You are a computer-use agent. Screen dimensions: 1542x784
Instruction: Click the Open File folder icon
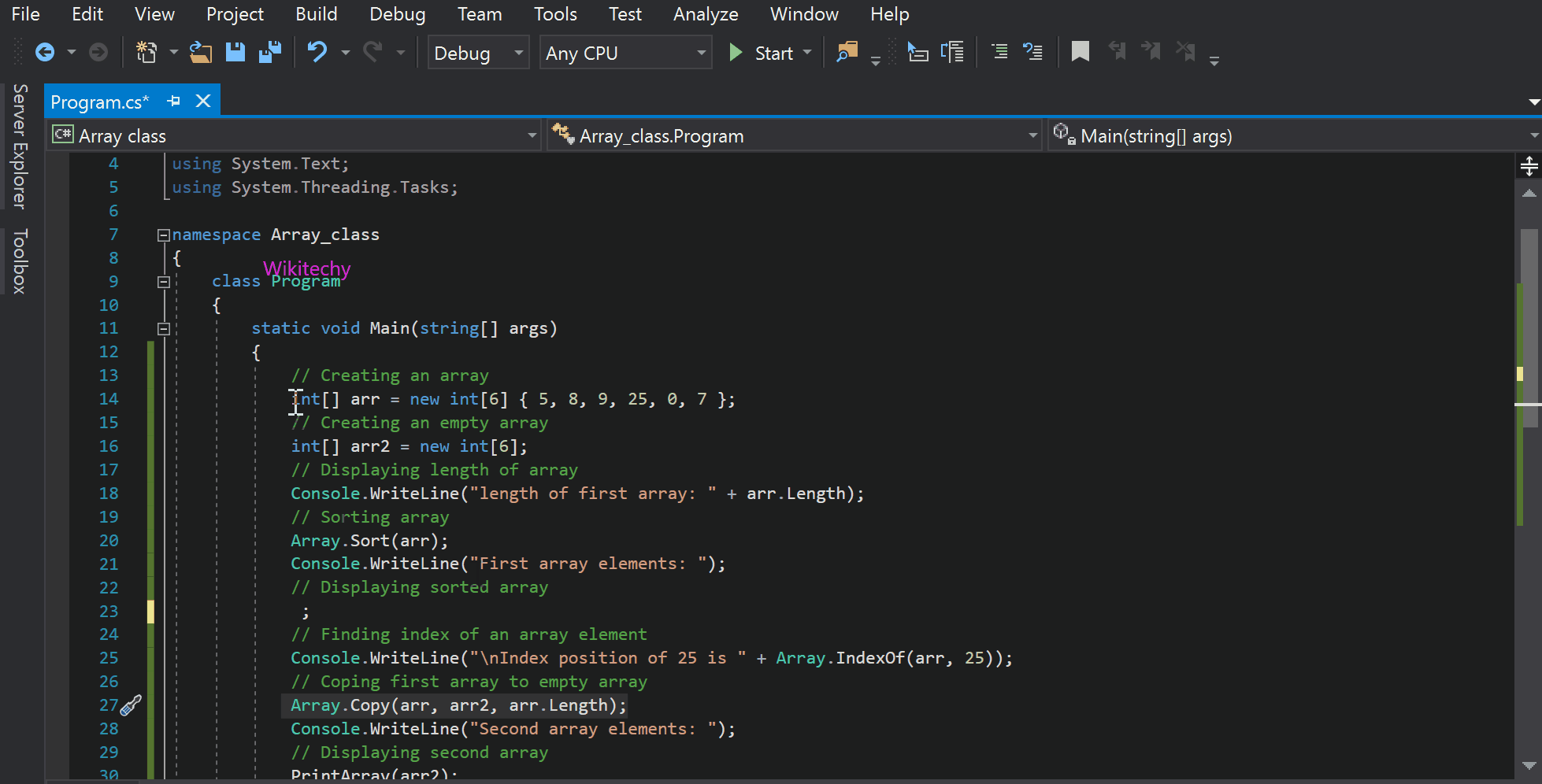coord(201,53)
